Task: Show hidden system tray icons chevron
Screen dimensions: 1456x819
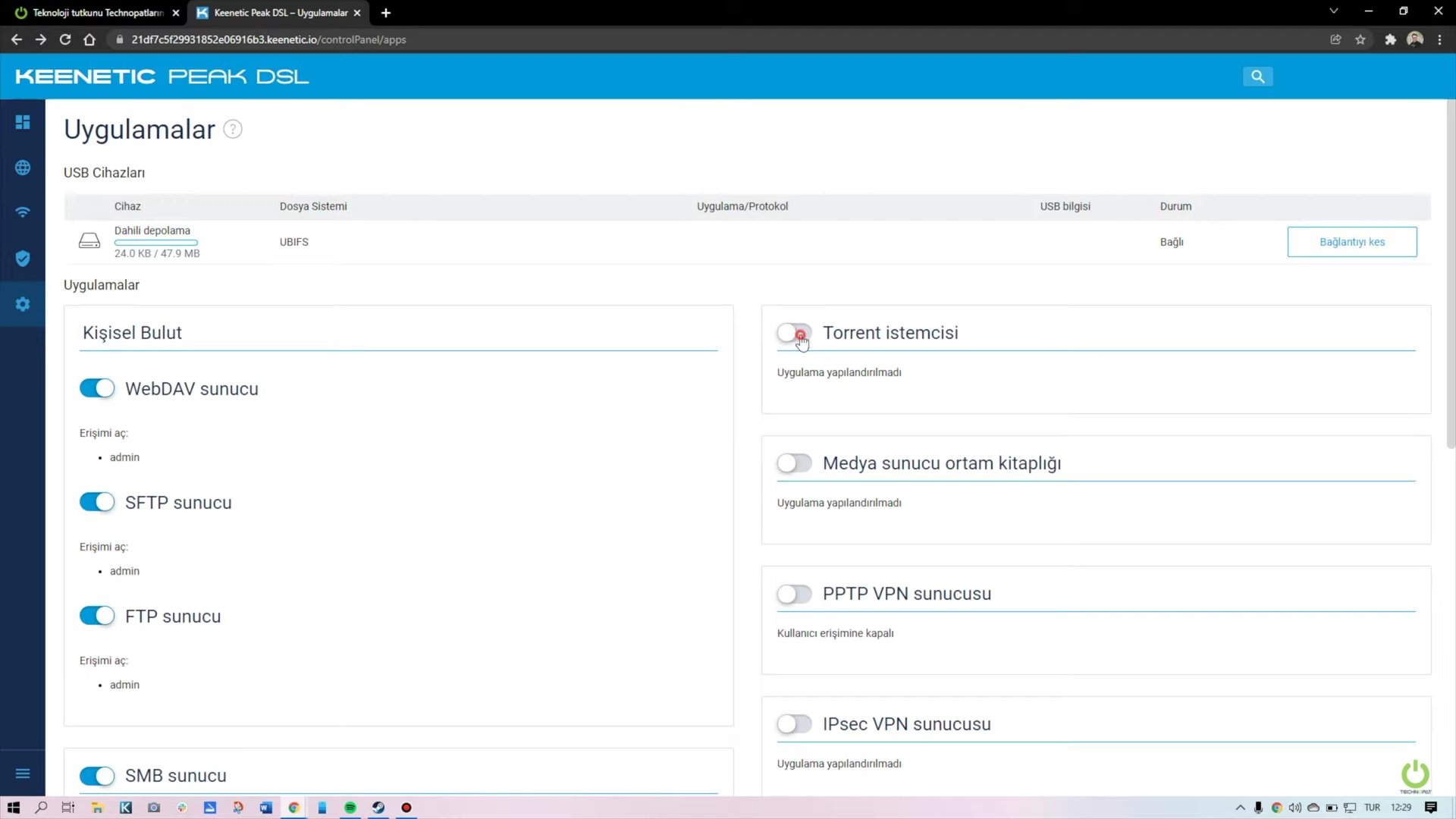Action: pos(1240,808)
